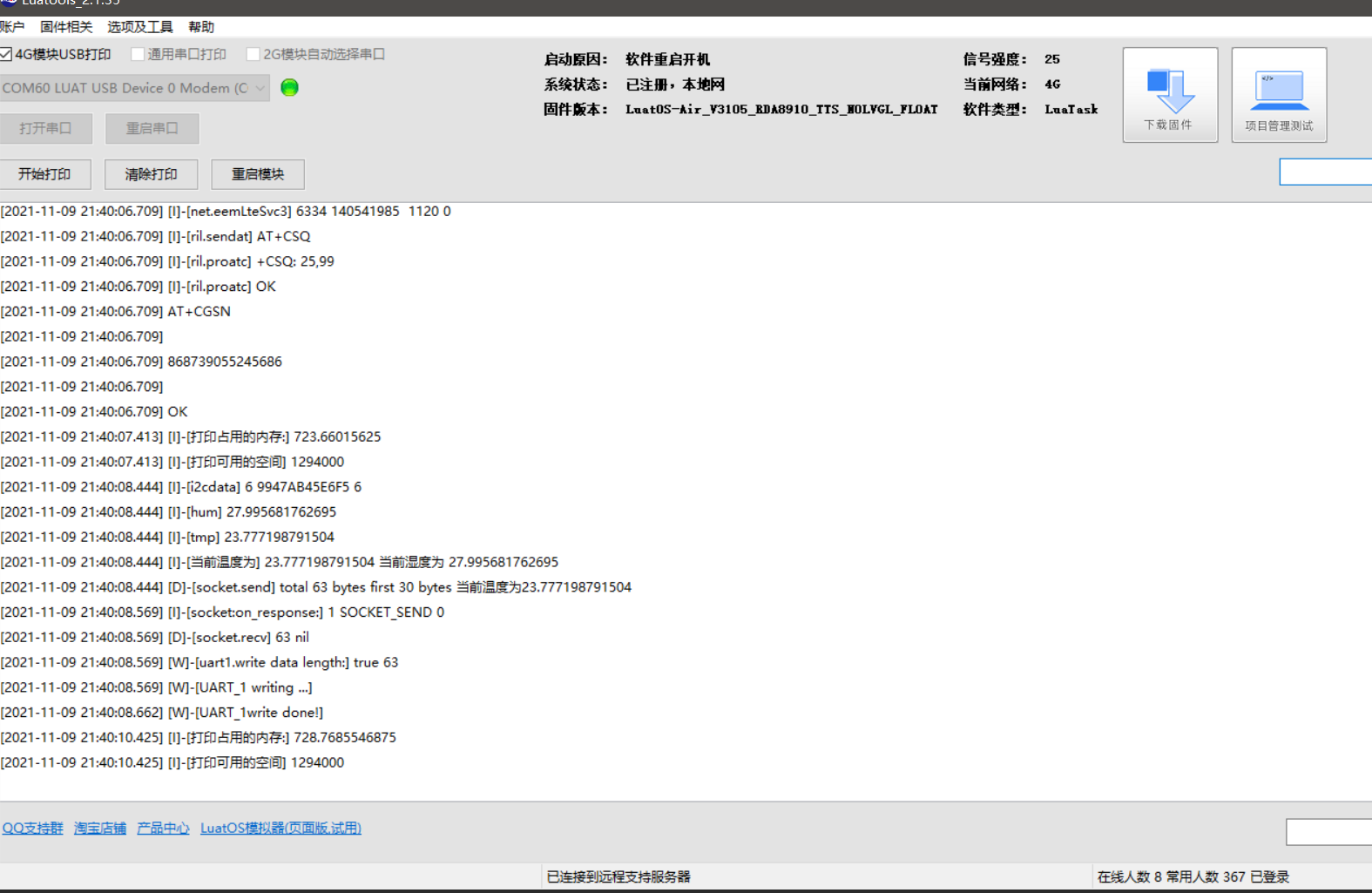
Task: Select the 当前温度为 当前湿度为 log line
Action: [280, 563]
